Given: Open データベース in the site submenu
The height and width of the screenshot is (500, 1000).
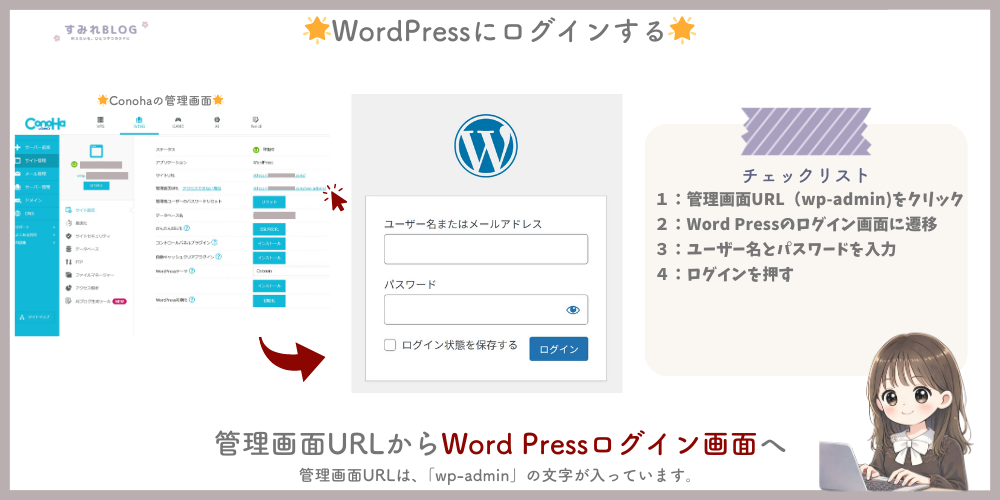Looking at the screenshot, I should tap(82, 249).
